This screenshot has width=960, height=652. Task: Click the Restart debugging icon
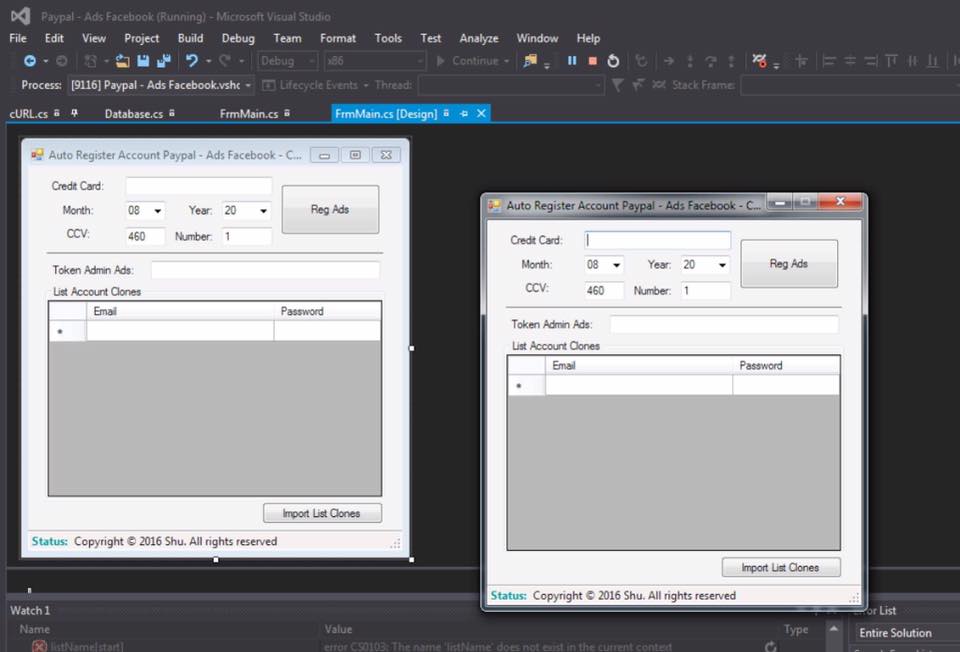click(613, 61)
